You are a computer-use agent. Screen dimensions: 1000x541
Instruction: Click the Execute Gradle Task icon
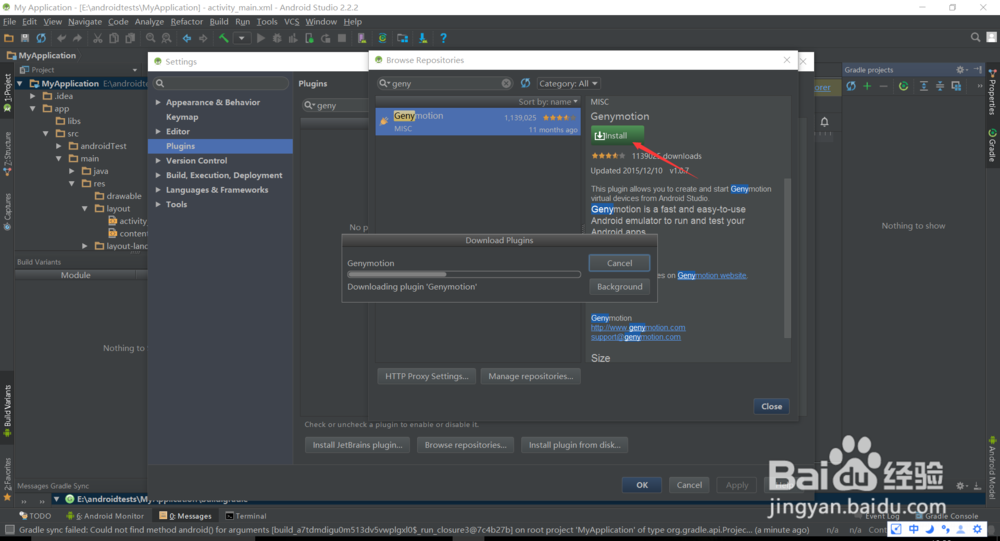click(x=903, y=86)
